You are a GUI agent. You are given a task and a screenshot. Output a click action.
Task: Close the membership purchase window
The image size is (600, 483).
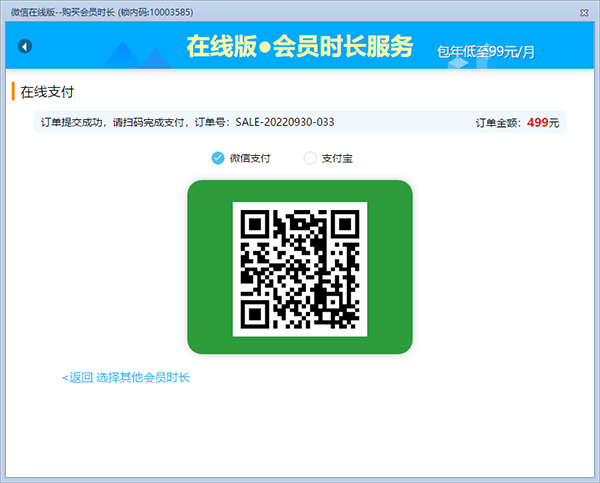click(x=585, y=10)
